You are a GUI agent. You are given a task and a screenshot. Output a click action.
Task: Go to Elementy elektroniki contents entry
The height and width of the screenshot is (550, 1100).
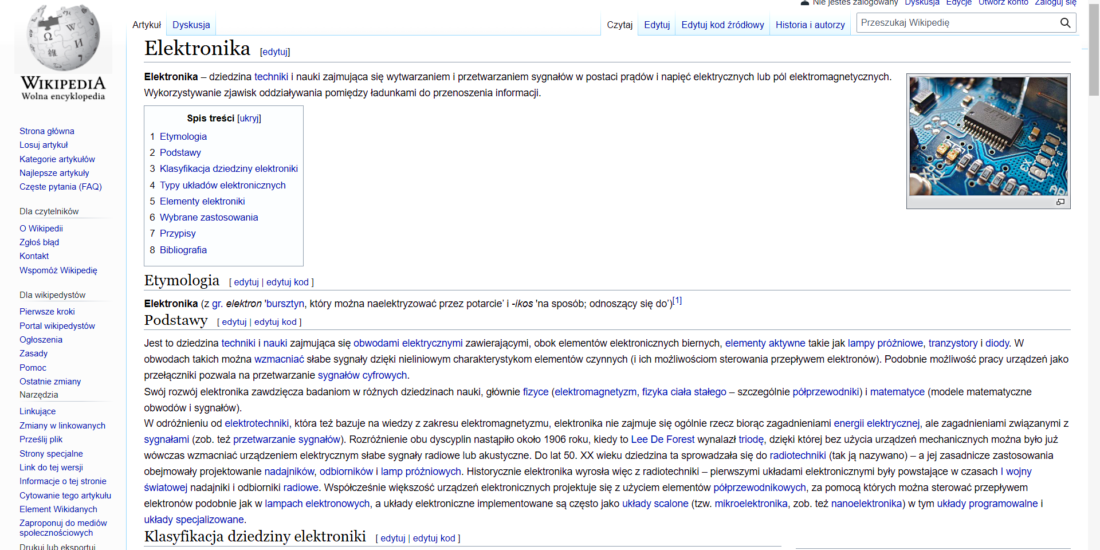[202, 201]
